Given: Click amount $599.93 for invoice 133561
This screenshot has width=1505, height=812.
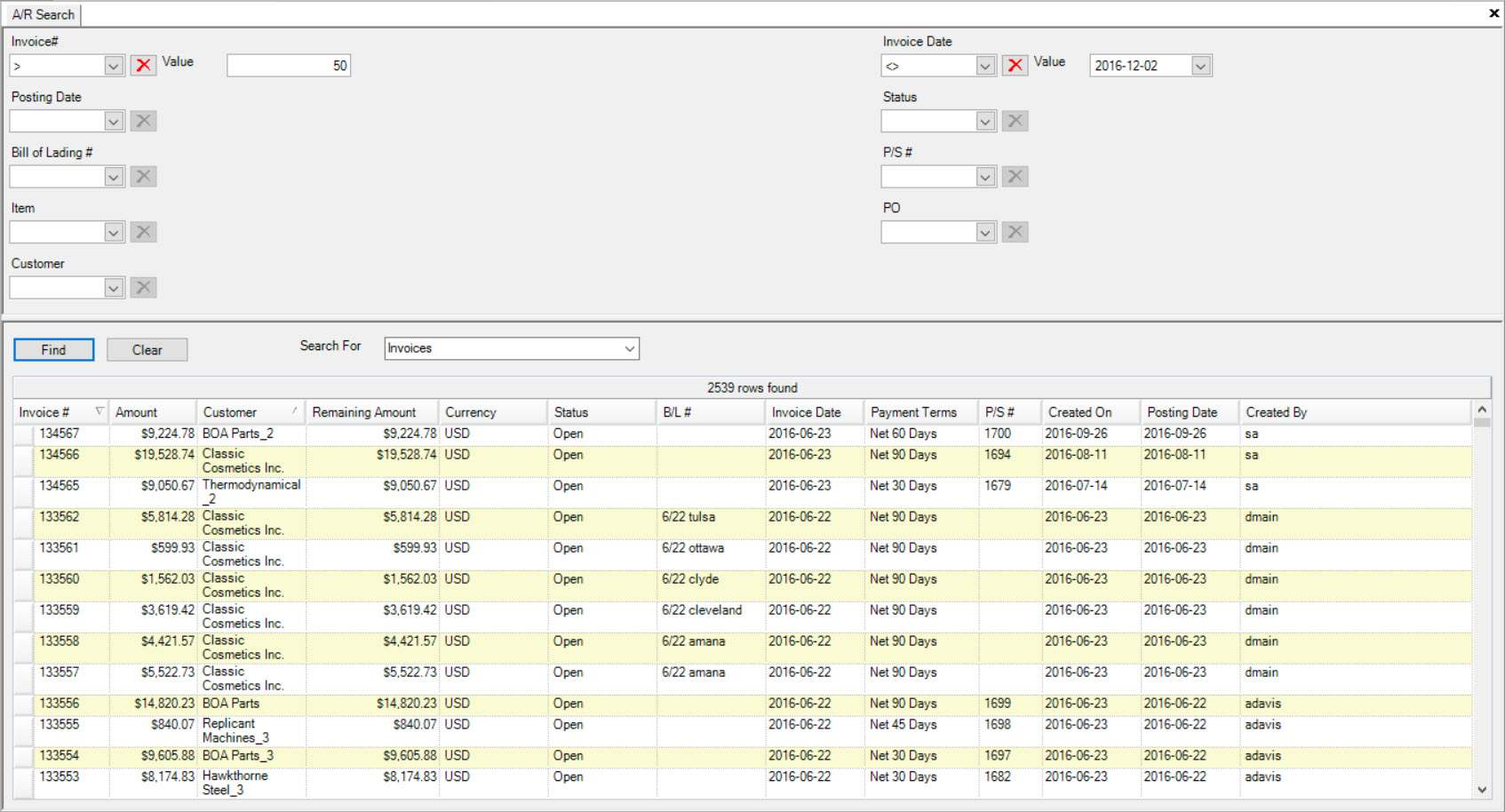Looking at the screenshot, I should pos(154,555).
